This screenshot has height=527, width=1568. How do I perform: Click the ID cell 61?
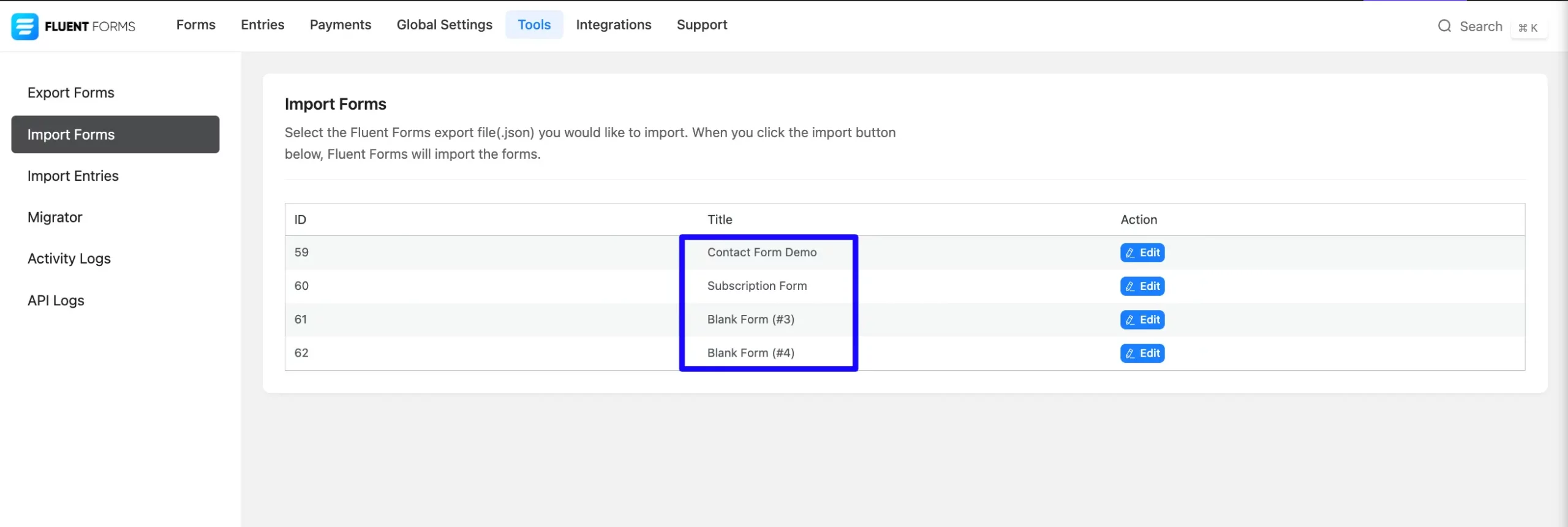(x=301, y=320)
